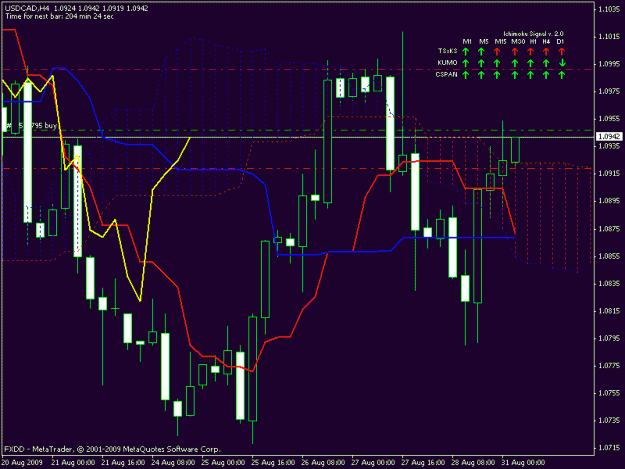This screenshot has width=625, height=469.
Task: Click the 1.0875 price scale label
Action: click(609, 229)
